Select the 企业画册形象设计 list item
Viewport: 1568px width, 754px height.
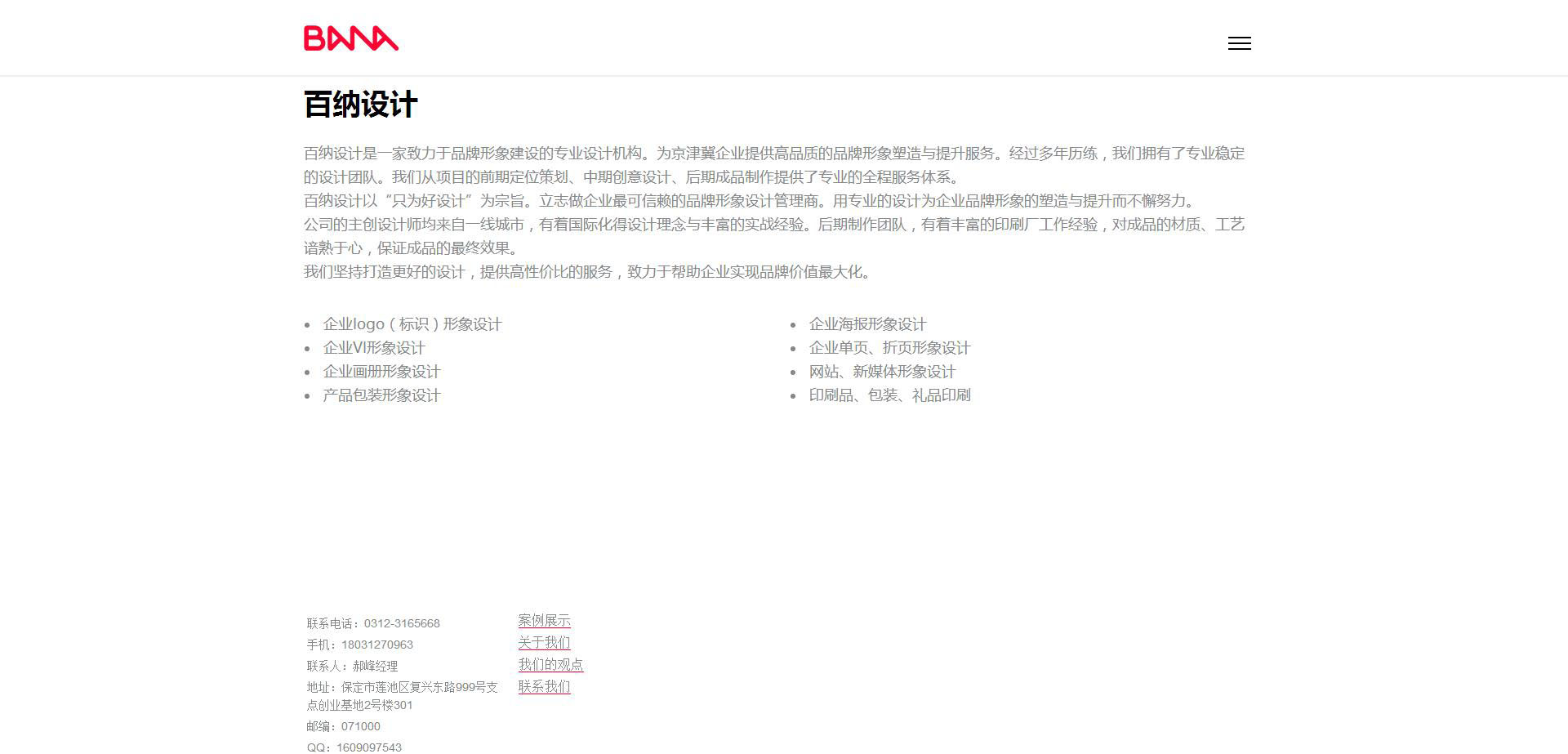pos(381,372)
